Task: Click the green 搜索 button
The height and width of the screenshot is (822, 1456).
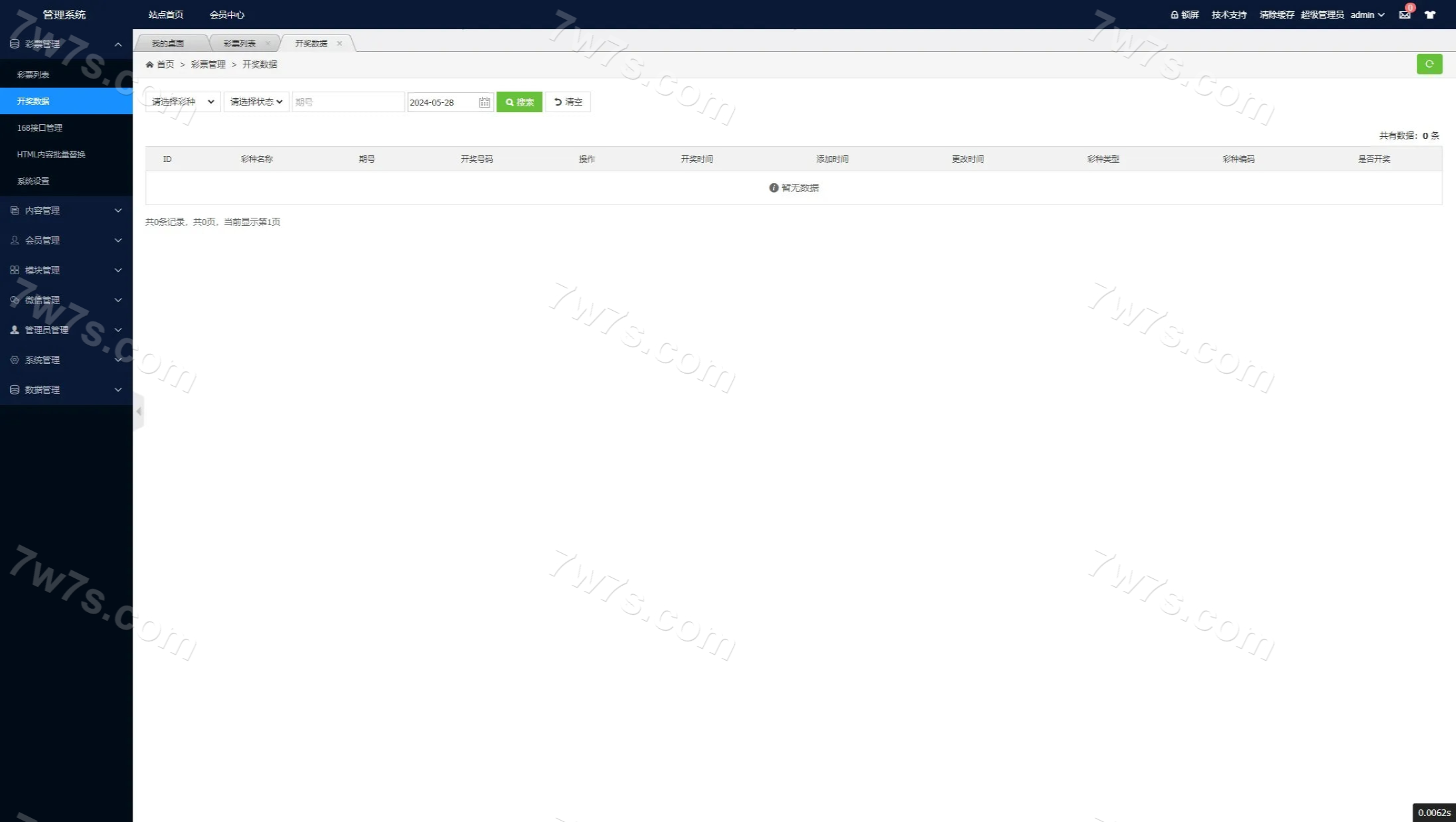Action: 519,102
